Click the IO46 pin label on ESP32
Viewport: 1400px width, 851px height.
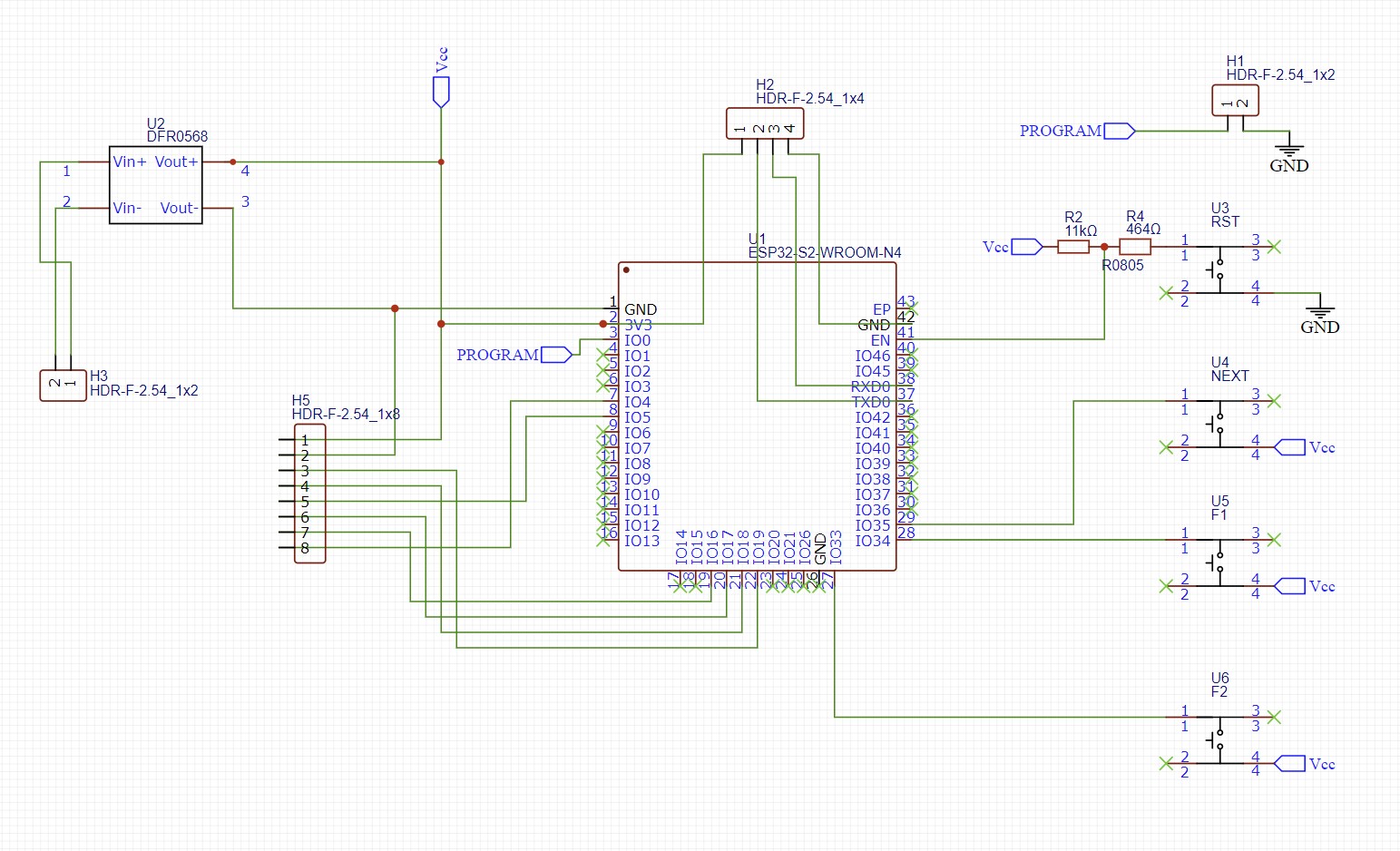[x=873, y=356]
